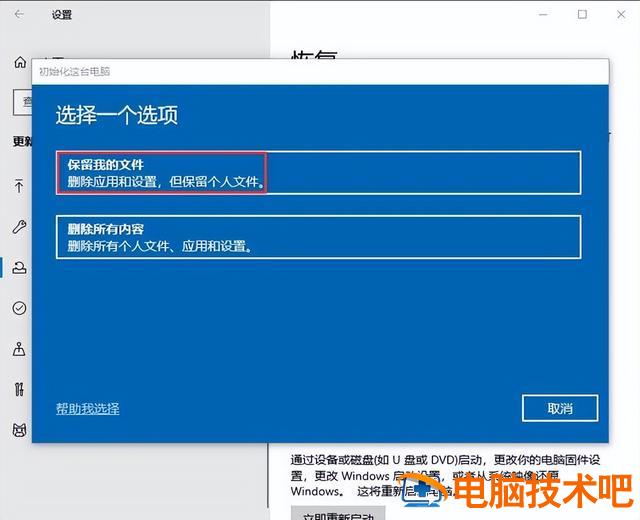Click the 设置 window title text
Screen dimensions: 640x520
pyautogui.click(x=62, y=15)
